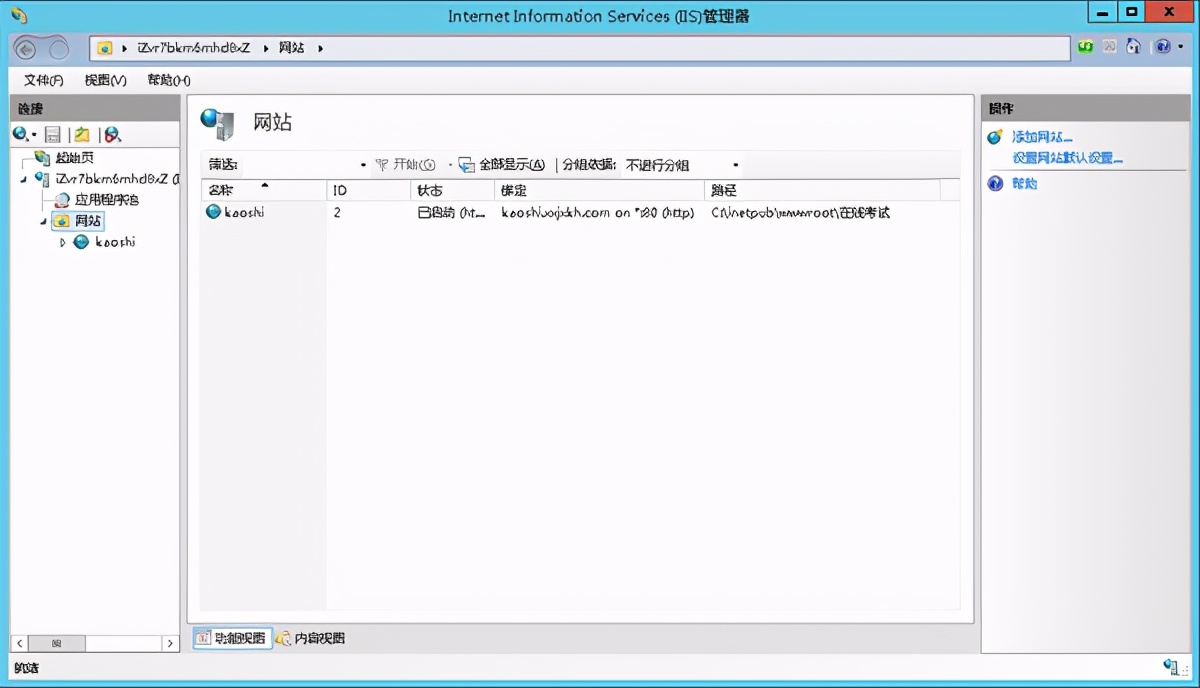Click inside the 筛选 filter input box

pyautogui.click(x=300, y=164)
